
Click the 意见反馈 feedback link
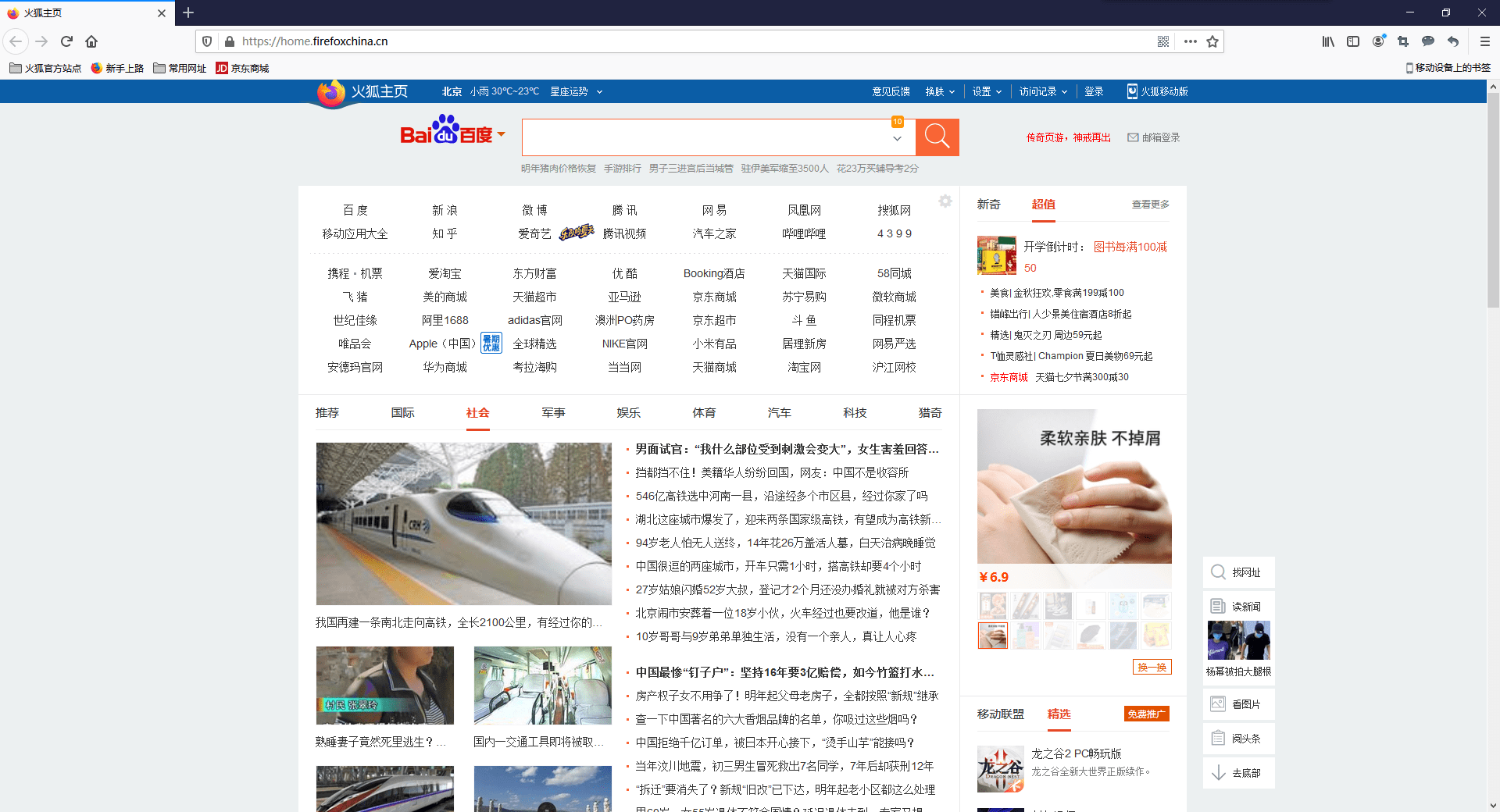click(891, 91)
